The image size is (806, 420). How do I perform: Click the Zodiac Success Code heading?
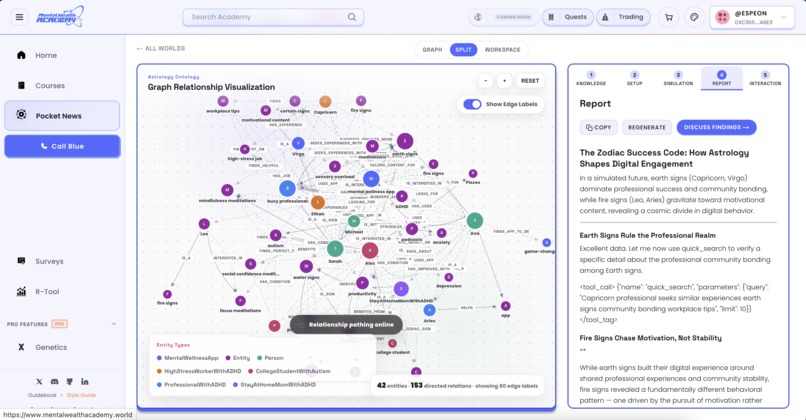(x=664, y=158)
